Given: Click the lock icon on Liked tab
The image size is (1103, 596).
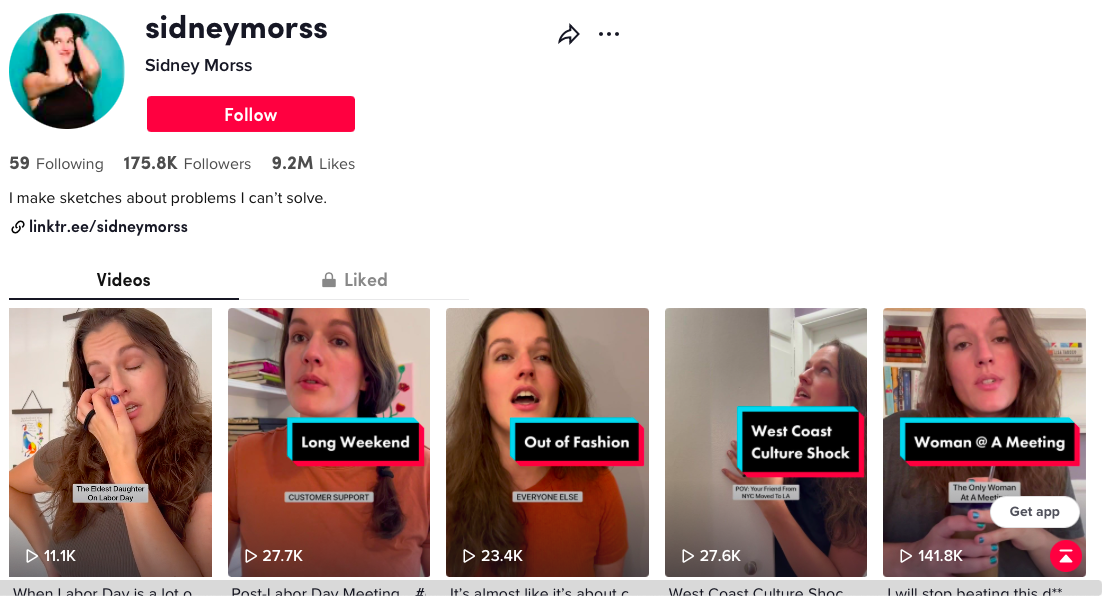Looking at the screenshot, I should pos(329,279).
